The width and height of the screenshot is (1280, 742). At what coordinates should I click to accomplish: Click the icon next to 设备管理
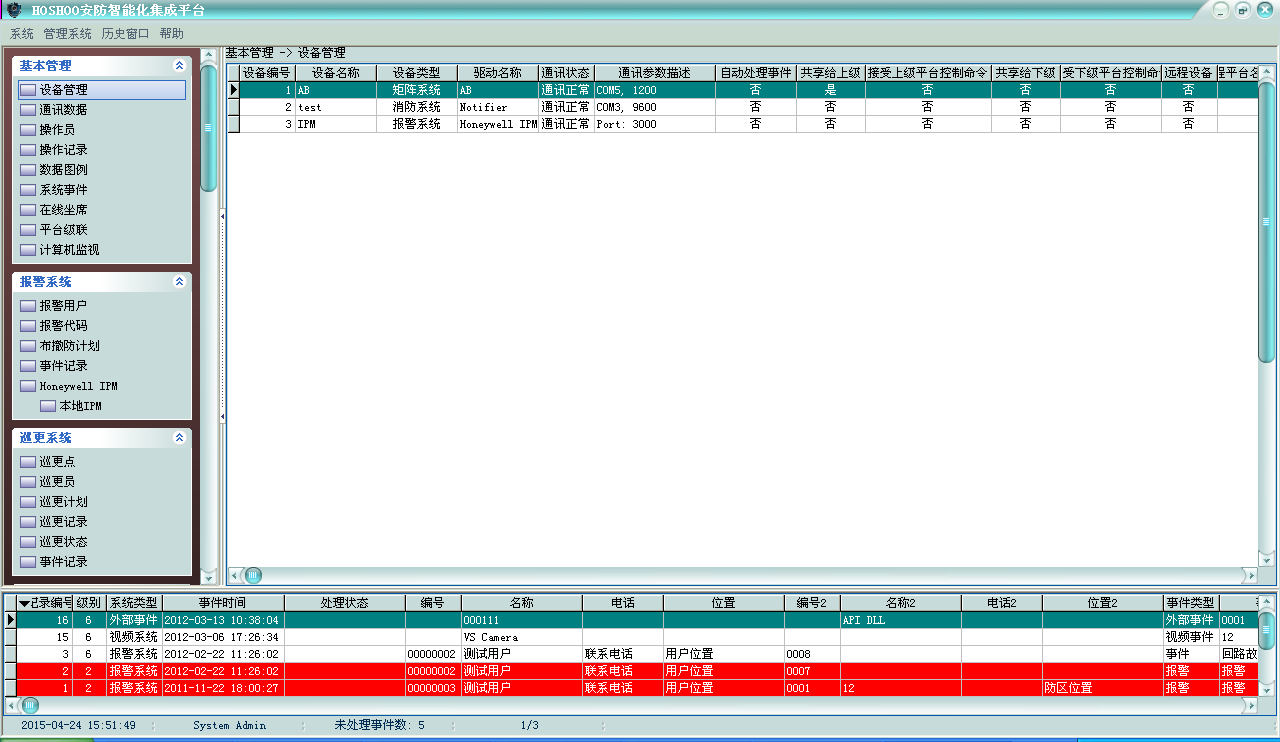tap(28, 90)
